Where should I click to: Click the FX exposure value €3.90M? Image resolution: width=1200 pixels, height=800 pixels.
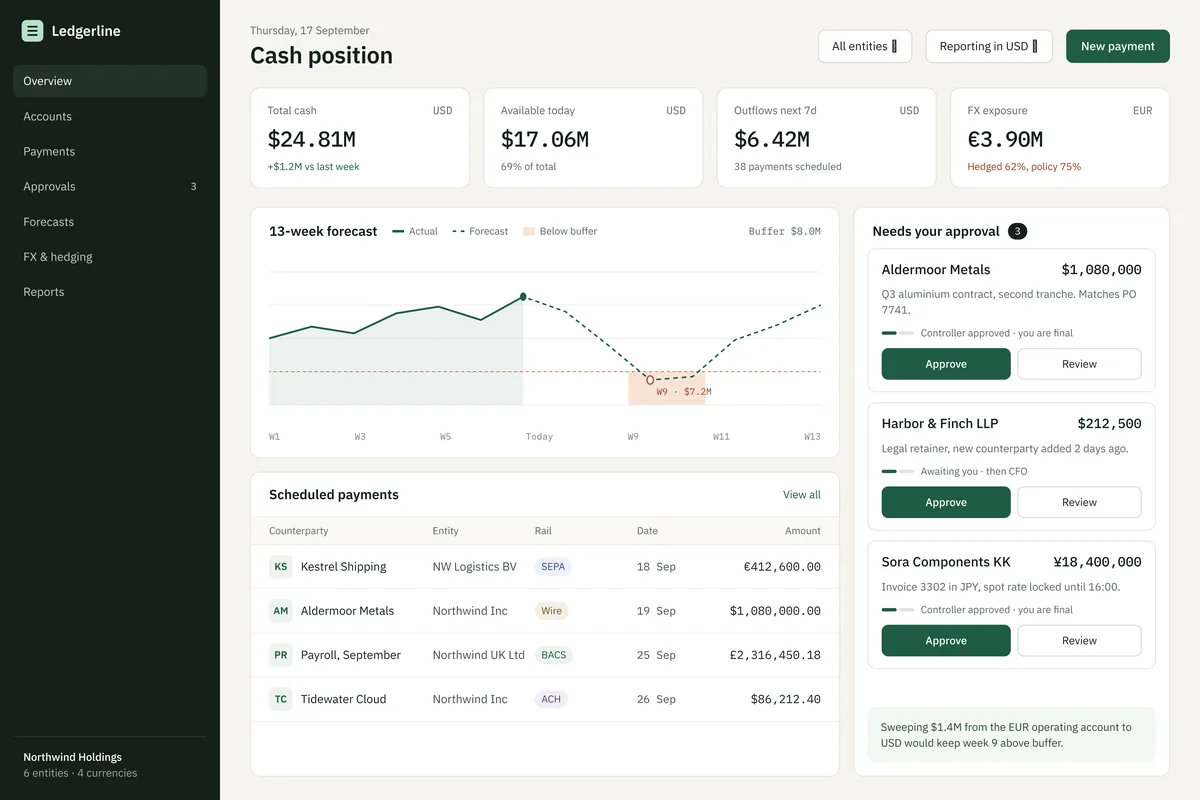tap(1005, 139)
